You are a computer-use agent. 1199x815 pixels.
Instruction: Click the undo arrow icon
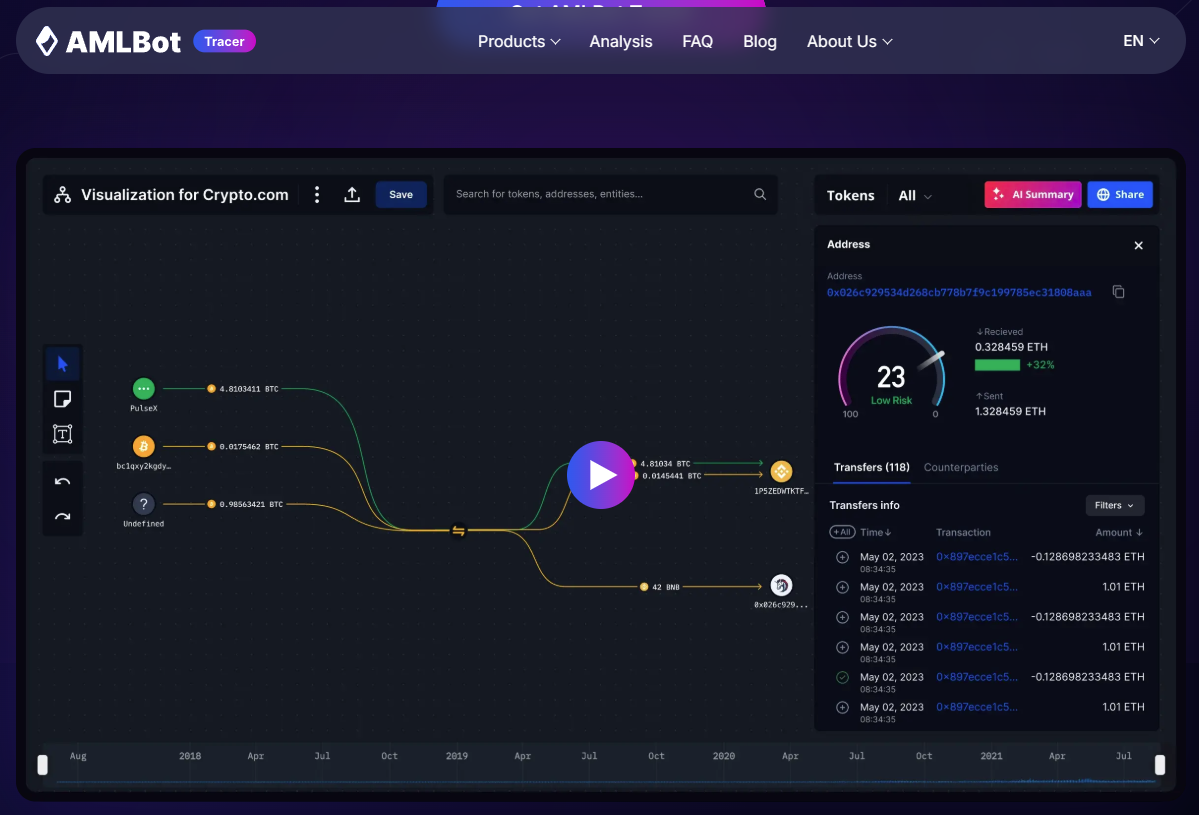pos(63,482)
